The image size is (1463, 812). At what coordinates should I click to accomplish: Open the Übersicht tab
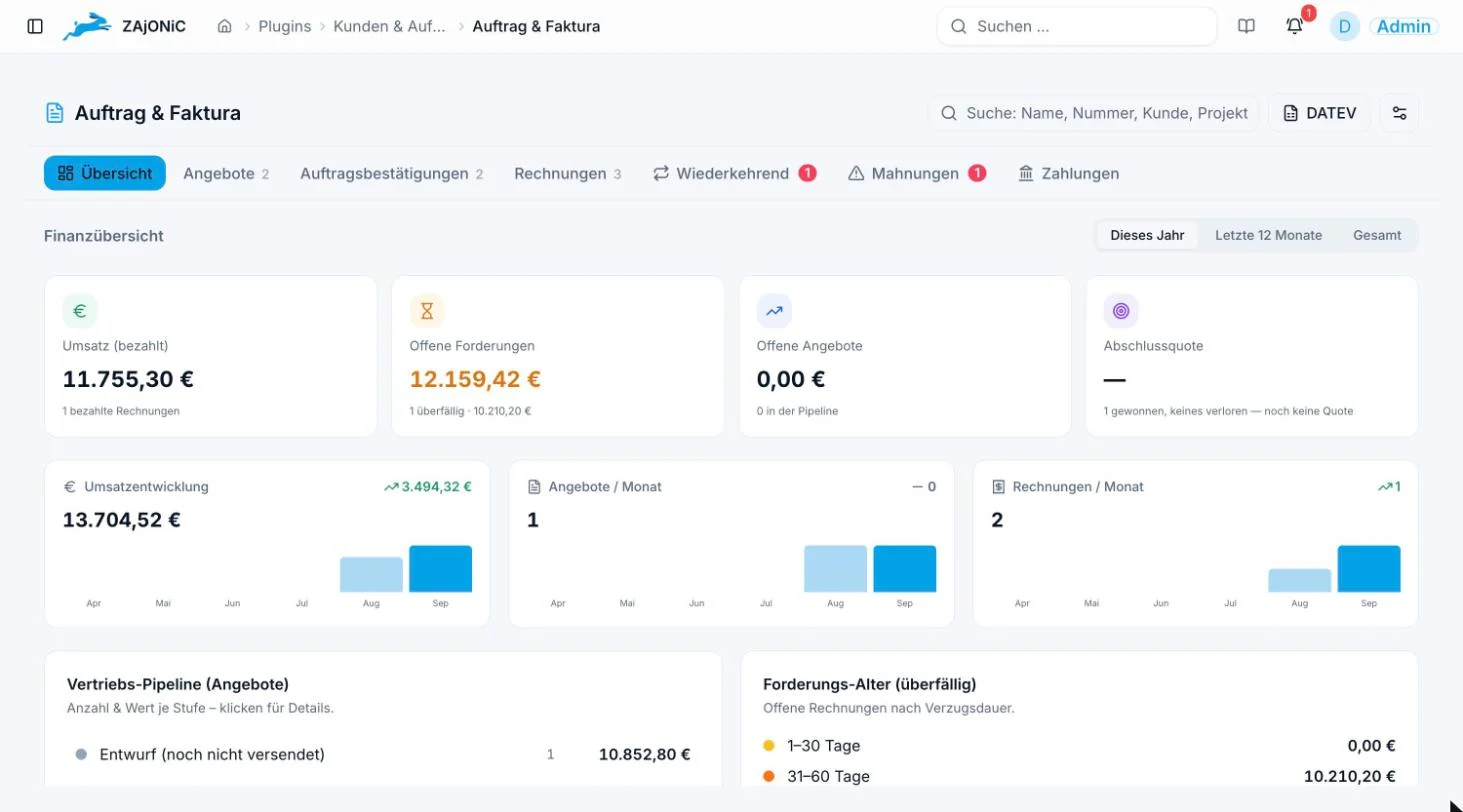[105, 173]
